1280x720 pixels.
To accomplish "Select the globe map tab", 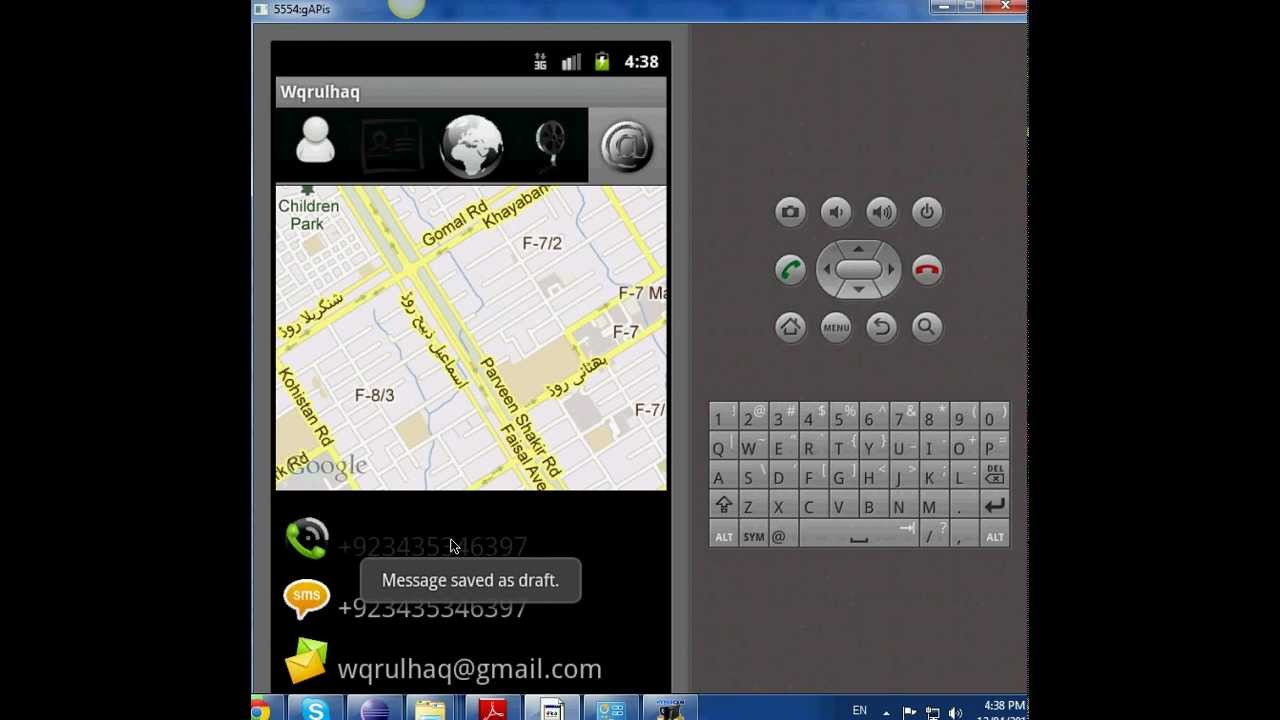I will pos(471,146).
